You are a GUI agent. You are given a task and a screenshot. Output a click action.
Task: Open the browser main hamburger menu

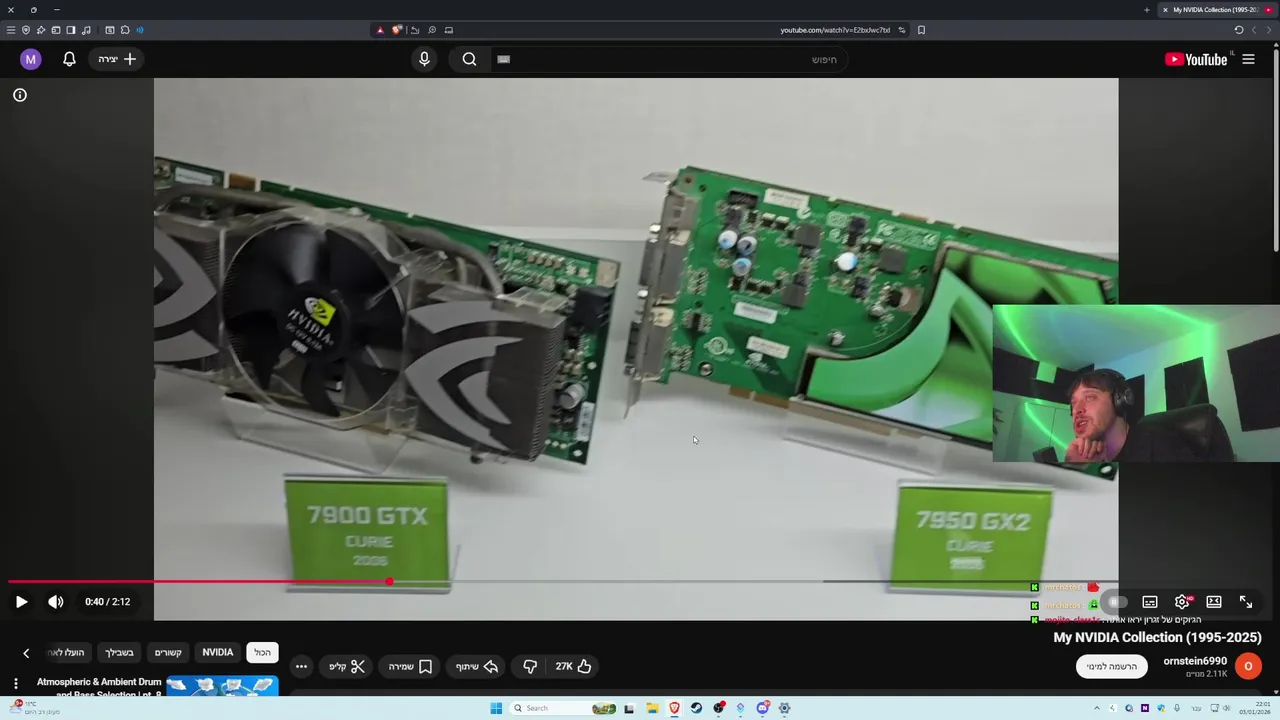click(11, 30)
